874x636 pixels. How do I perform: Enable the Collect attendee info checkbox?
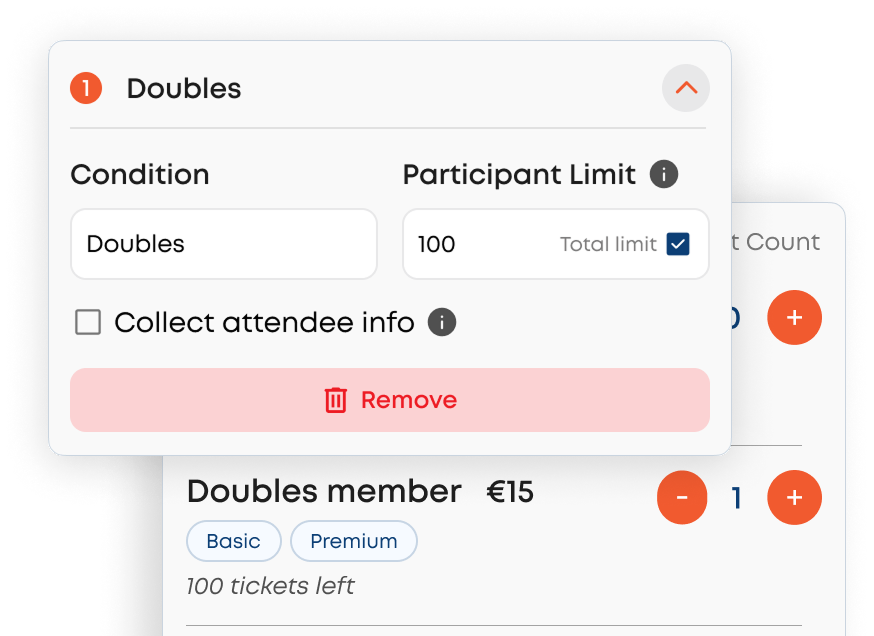[88, 323]
